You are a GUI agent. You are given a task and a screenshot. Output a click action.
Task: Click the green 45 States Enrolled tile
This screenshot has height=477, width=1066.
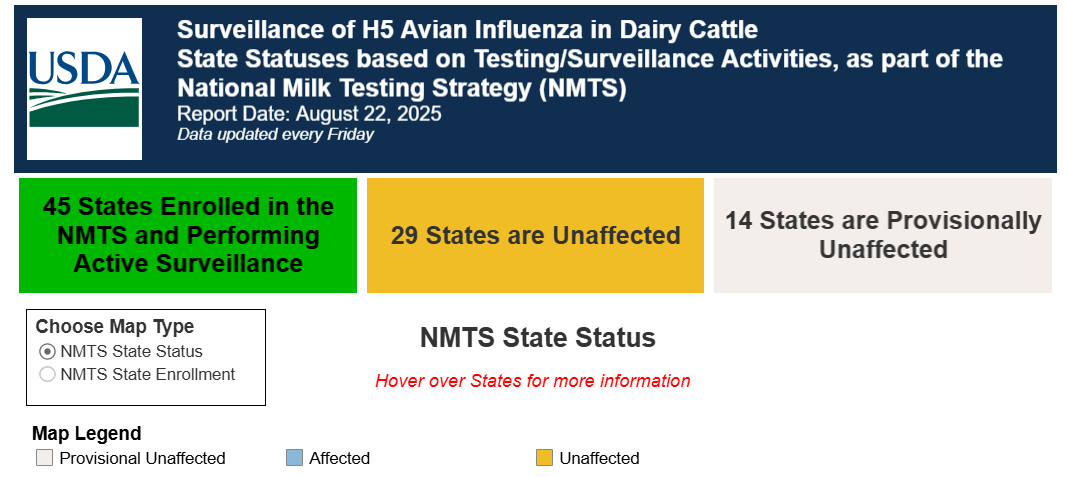tap(188, 235)
